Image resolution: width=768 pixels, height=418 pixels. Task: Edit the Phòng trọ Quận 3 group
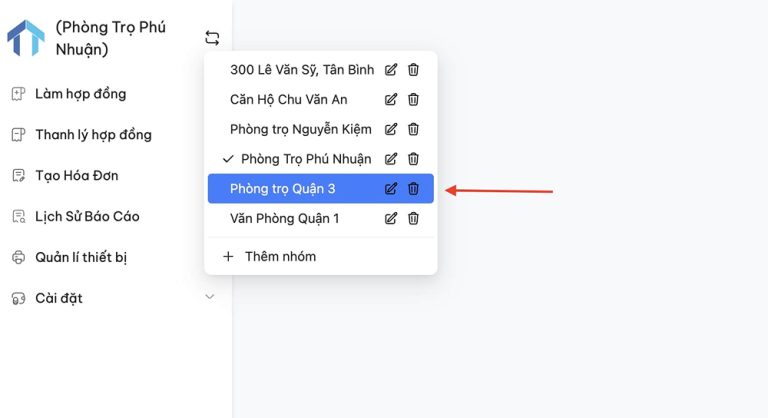tap(391, 189)
